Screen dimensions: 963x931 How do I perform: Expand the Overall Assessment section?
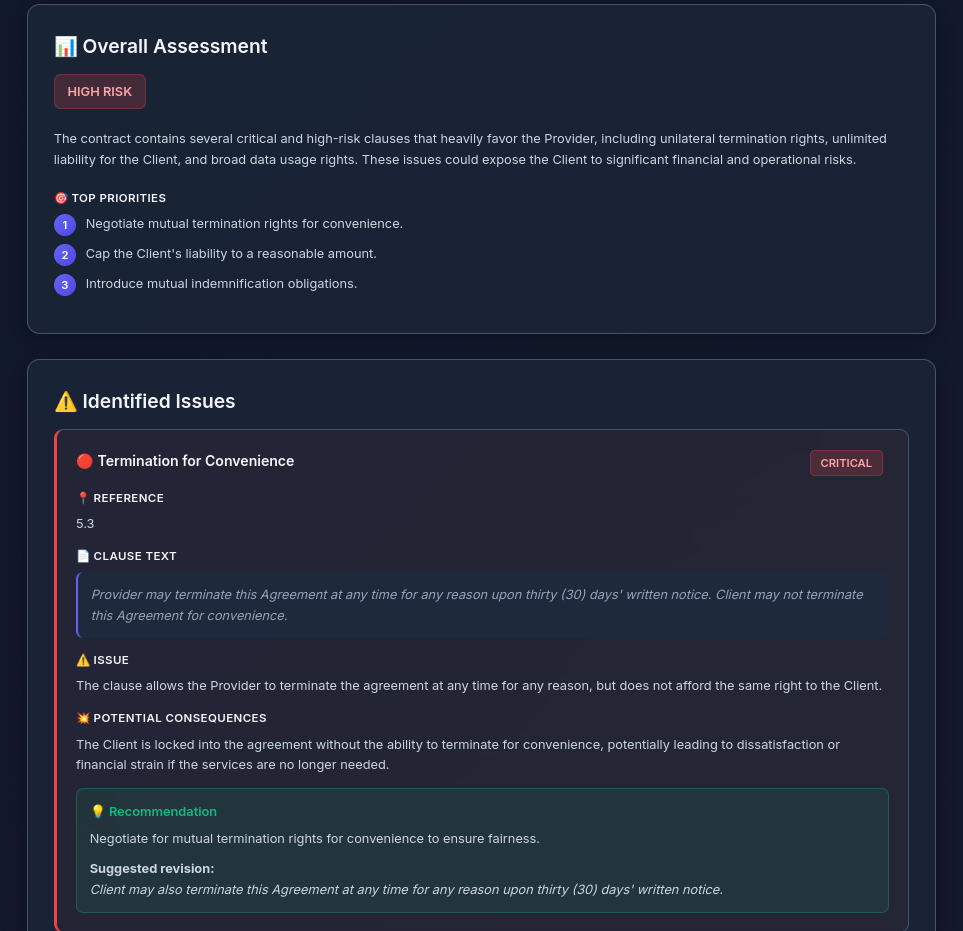coord(174,46)
